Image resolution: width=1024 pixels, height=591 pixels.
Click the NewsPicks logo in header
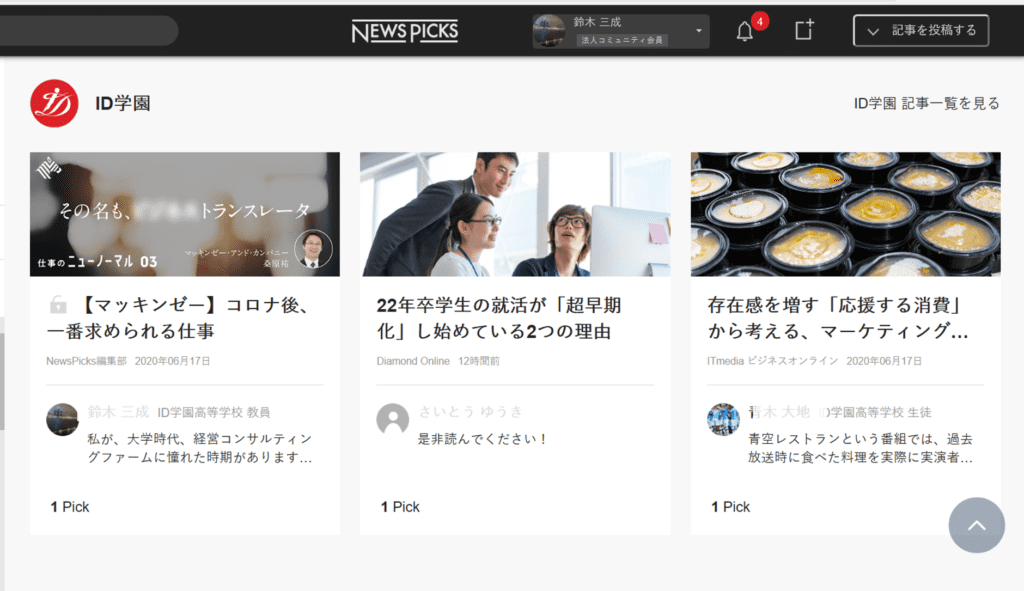coord(404,31)
